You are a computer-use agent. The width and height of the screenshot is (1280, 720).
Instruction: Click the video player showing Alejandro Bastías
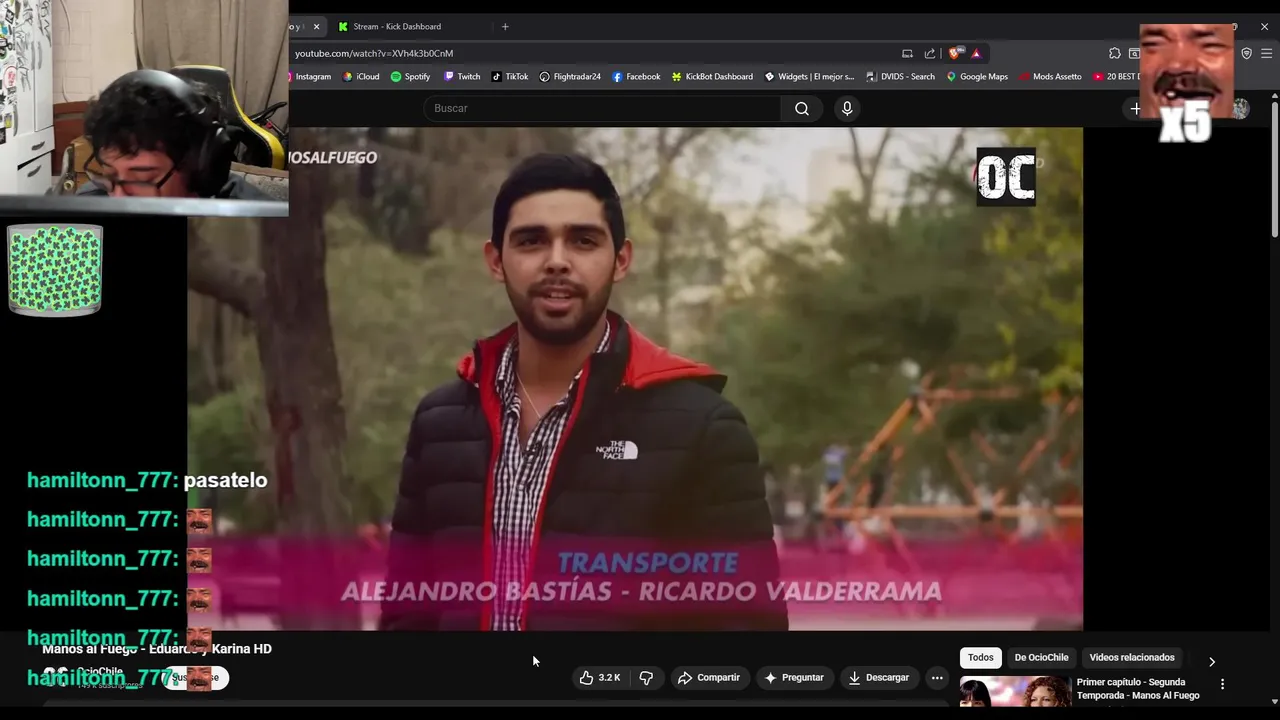pos(635,378)
